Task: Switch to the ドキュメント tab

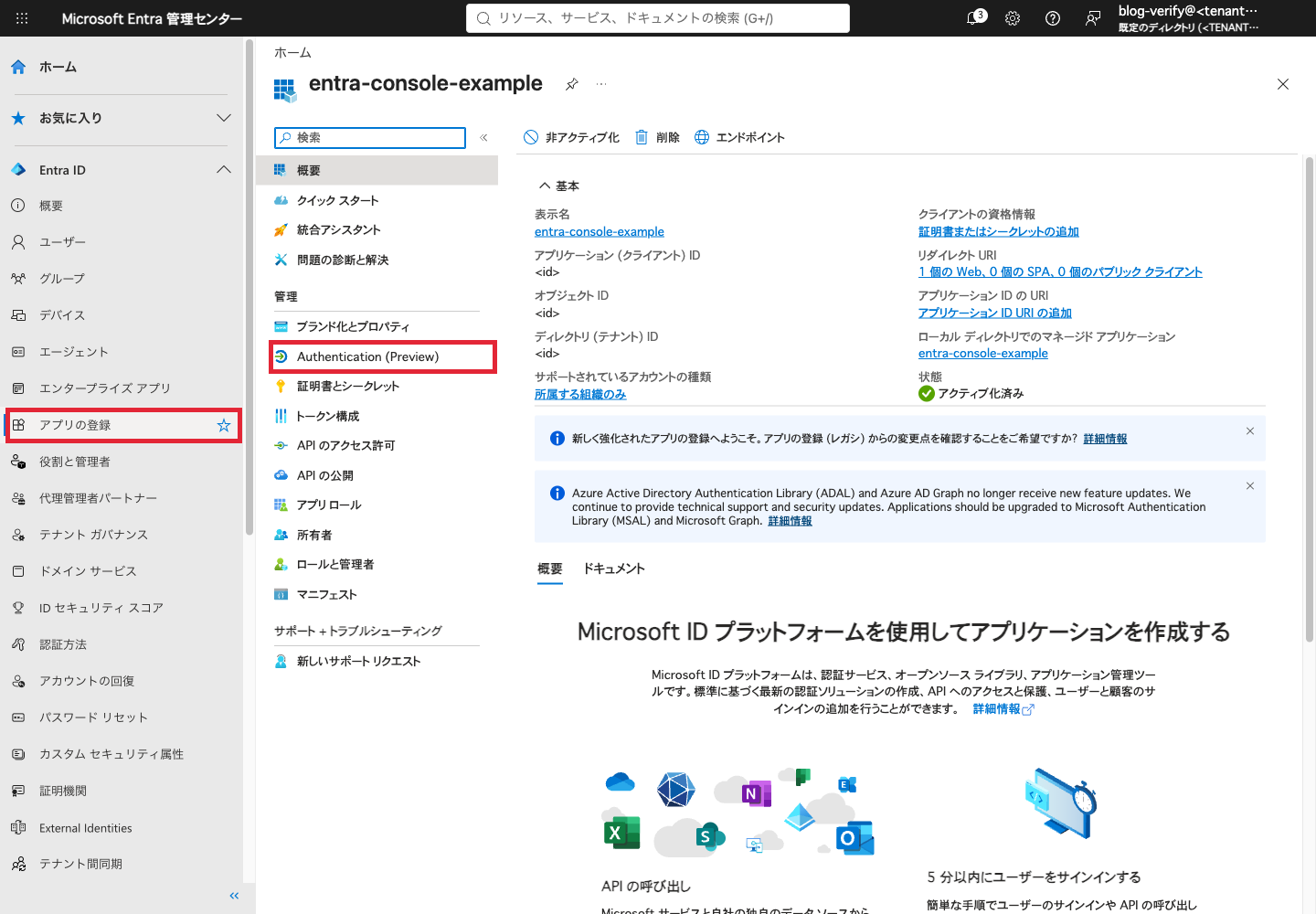Action: pos(614,569)
